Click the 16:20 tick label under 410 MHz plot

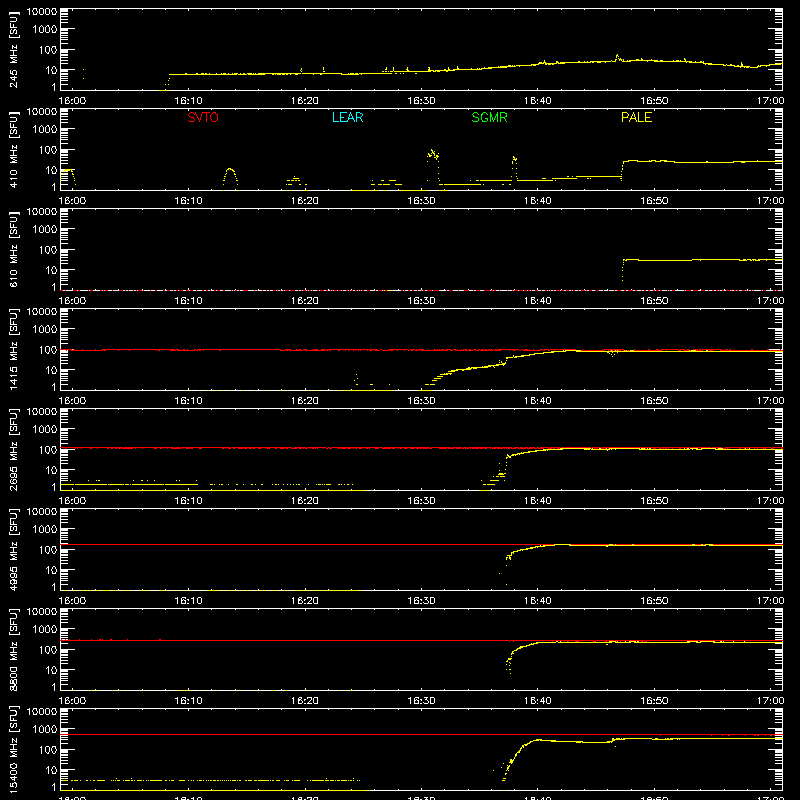[305, 201]
